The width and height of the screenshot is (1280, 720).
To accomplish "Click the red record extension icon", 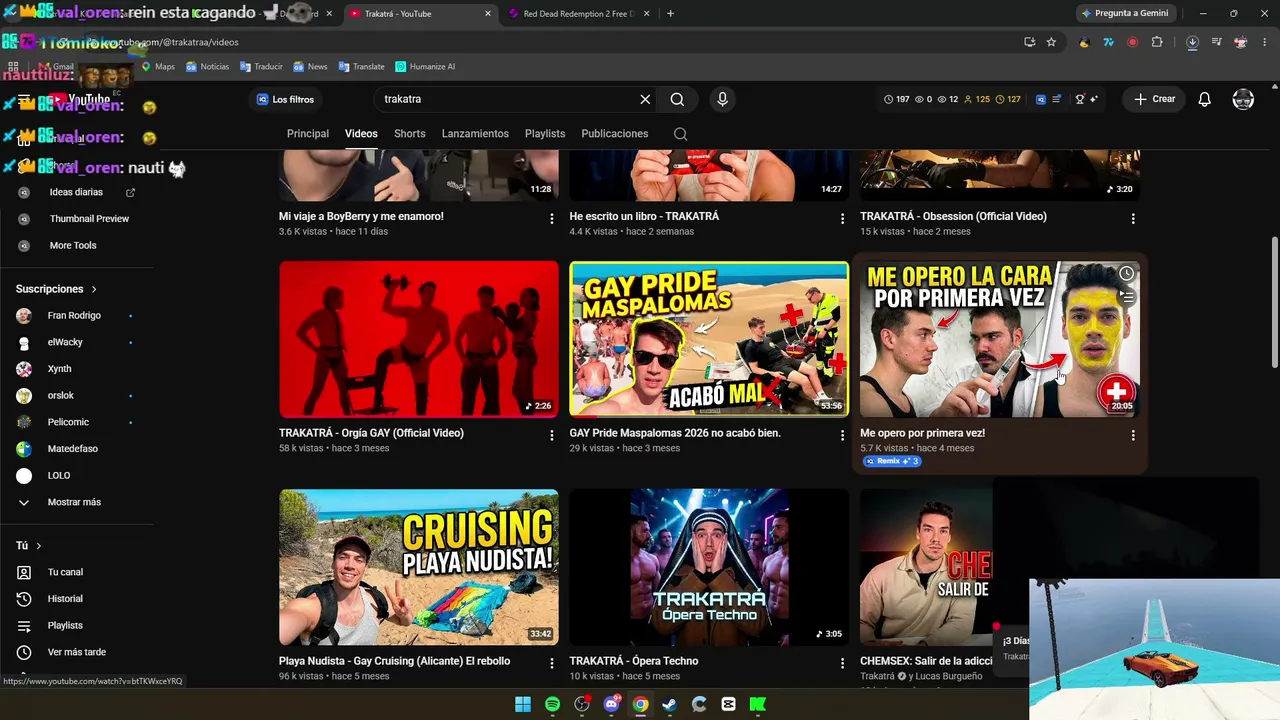I will (1132, 42).
